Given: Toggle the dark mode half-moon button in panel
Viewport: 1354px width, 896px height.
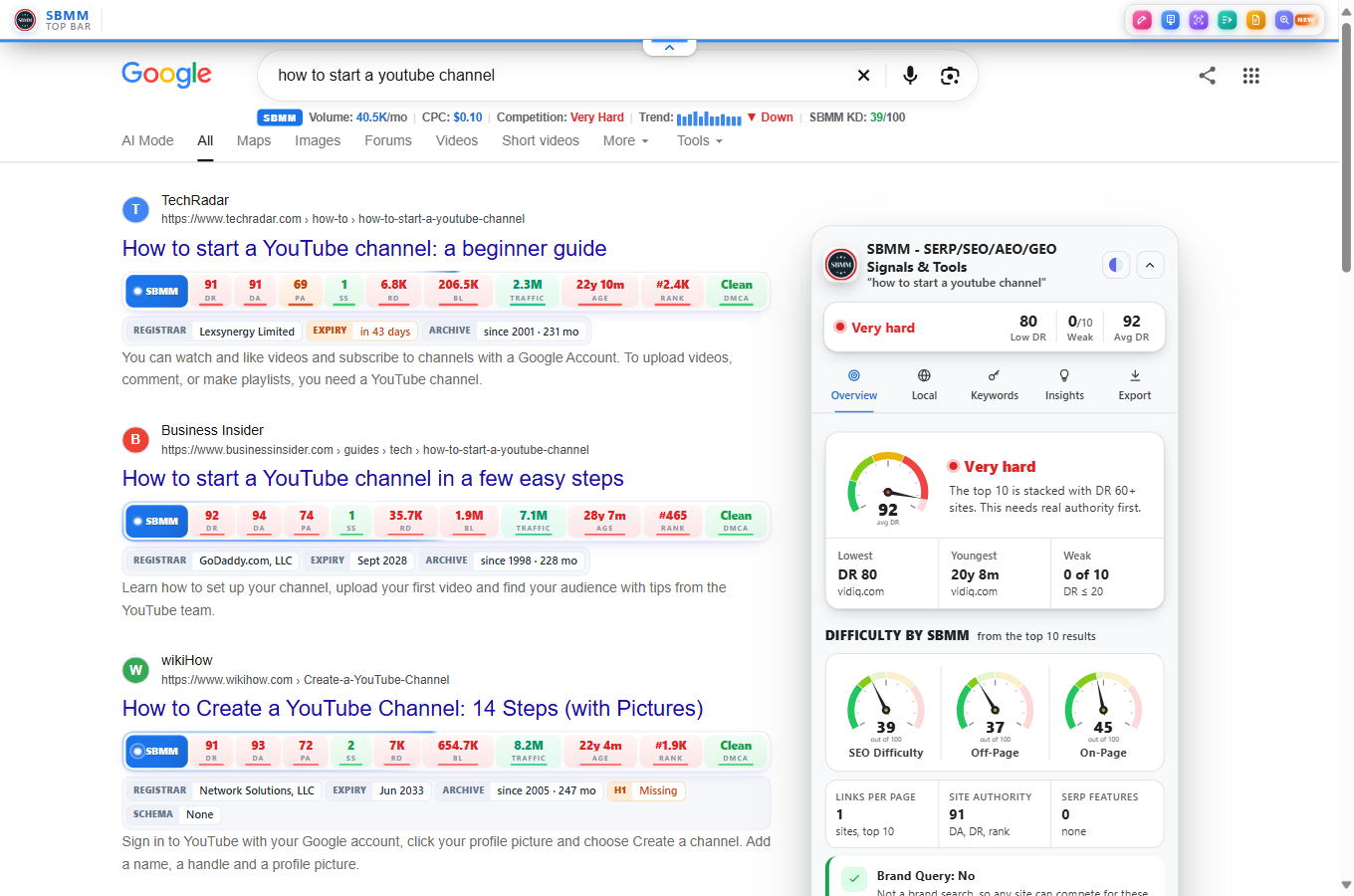Looking at the screenshot, I should point(1116,265).
